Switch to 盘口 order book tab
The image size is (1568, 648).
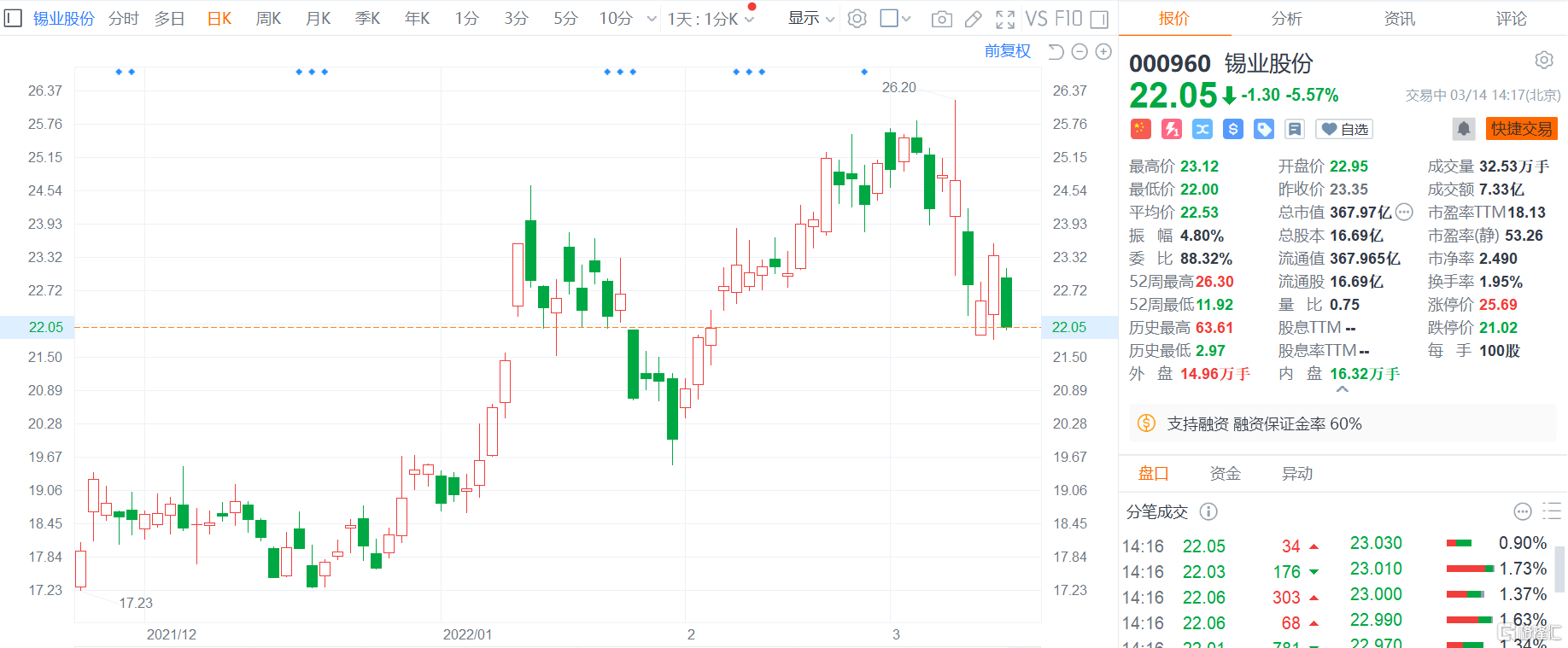point(1153,474)
